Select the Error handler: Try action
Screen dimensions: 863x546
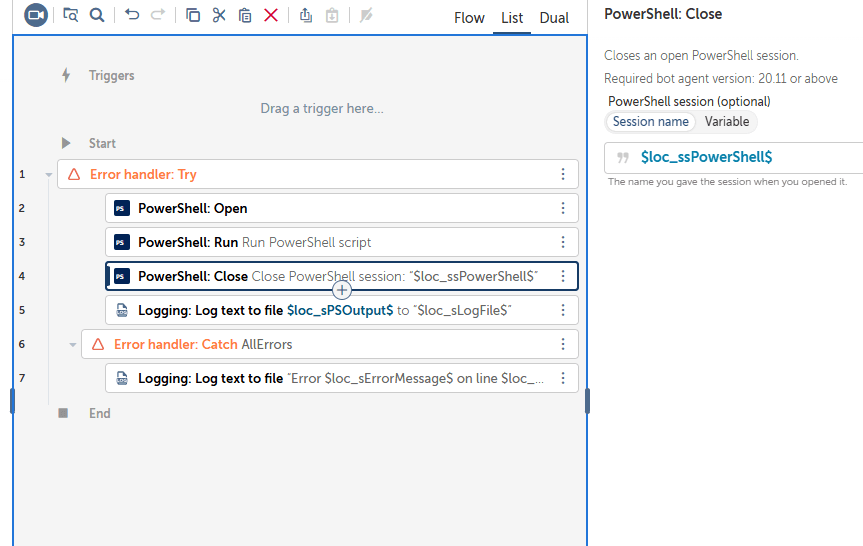click(x=318, y=174)
